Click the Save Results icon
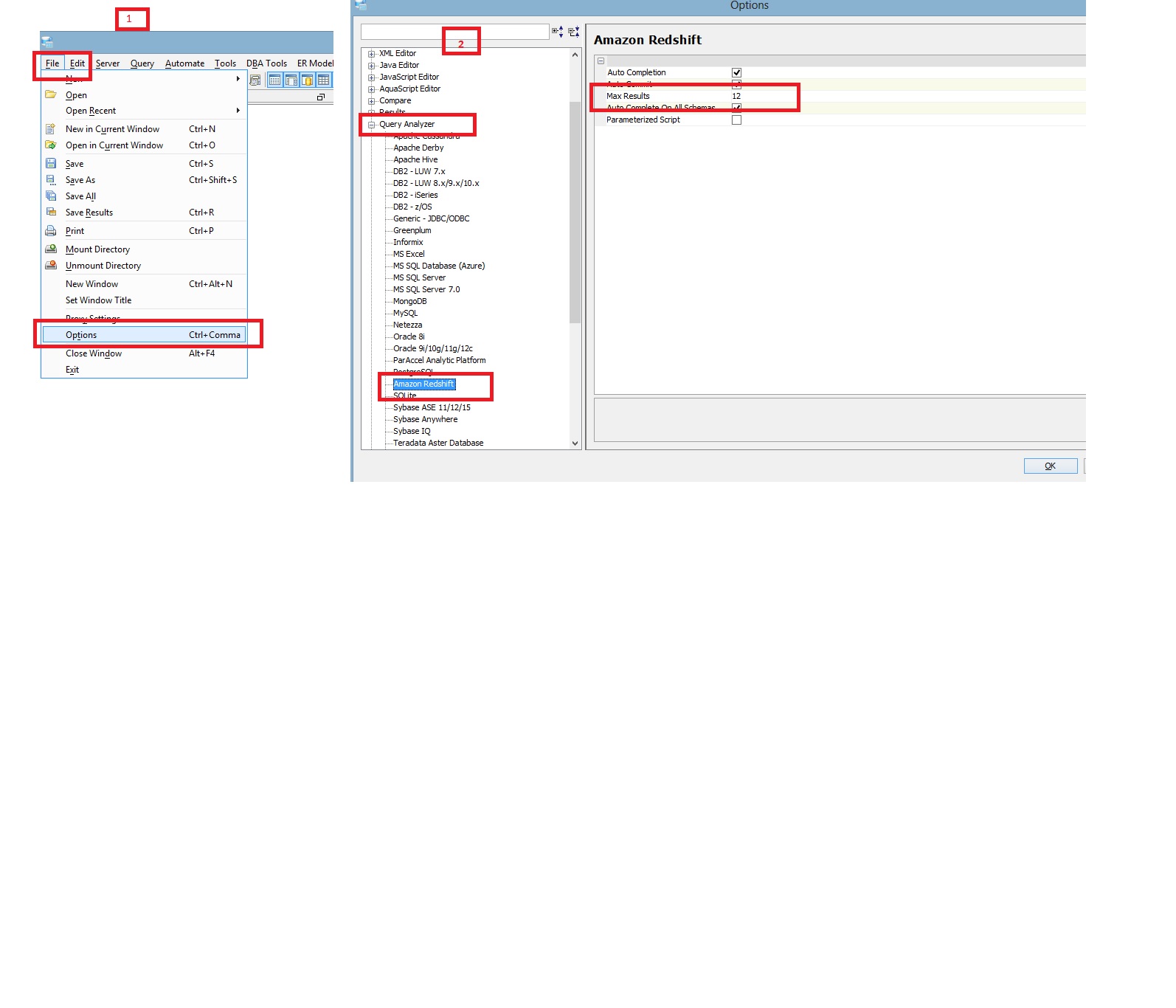 point(51,212)
